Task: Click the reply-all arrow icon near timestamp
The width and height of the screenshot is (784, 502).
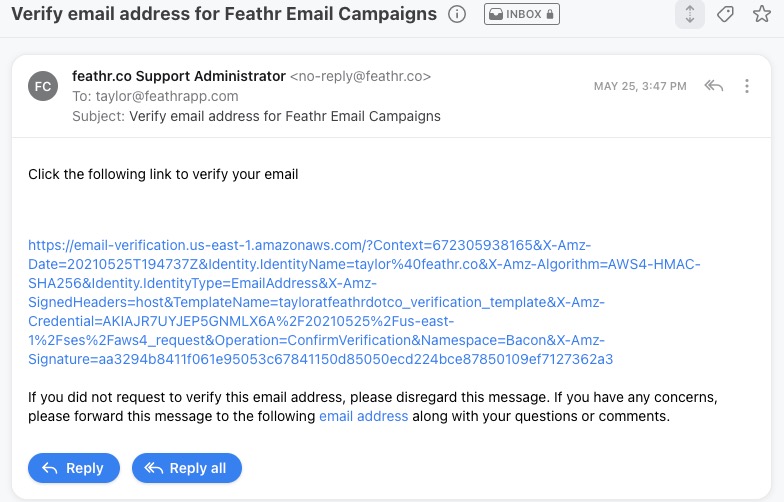Action: pyautogui.click(x=714, y=86)
